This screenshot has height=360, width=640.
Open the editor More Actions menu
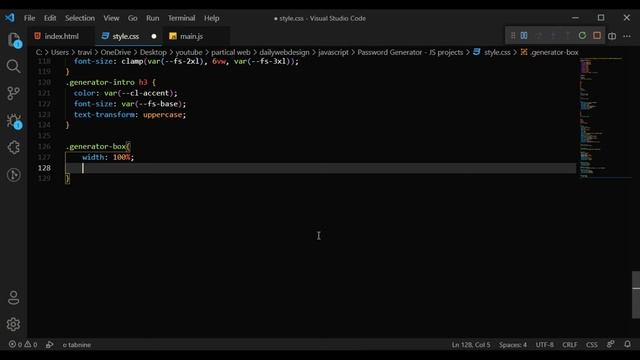click(x=627, y=36)
